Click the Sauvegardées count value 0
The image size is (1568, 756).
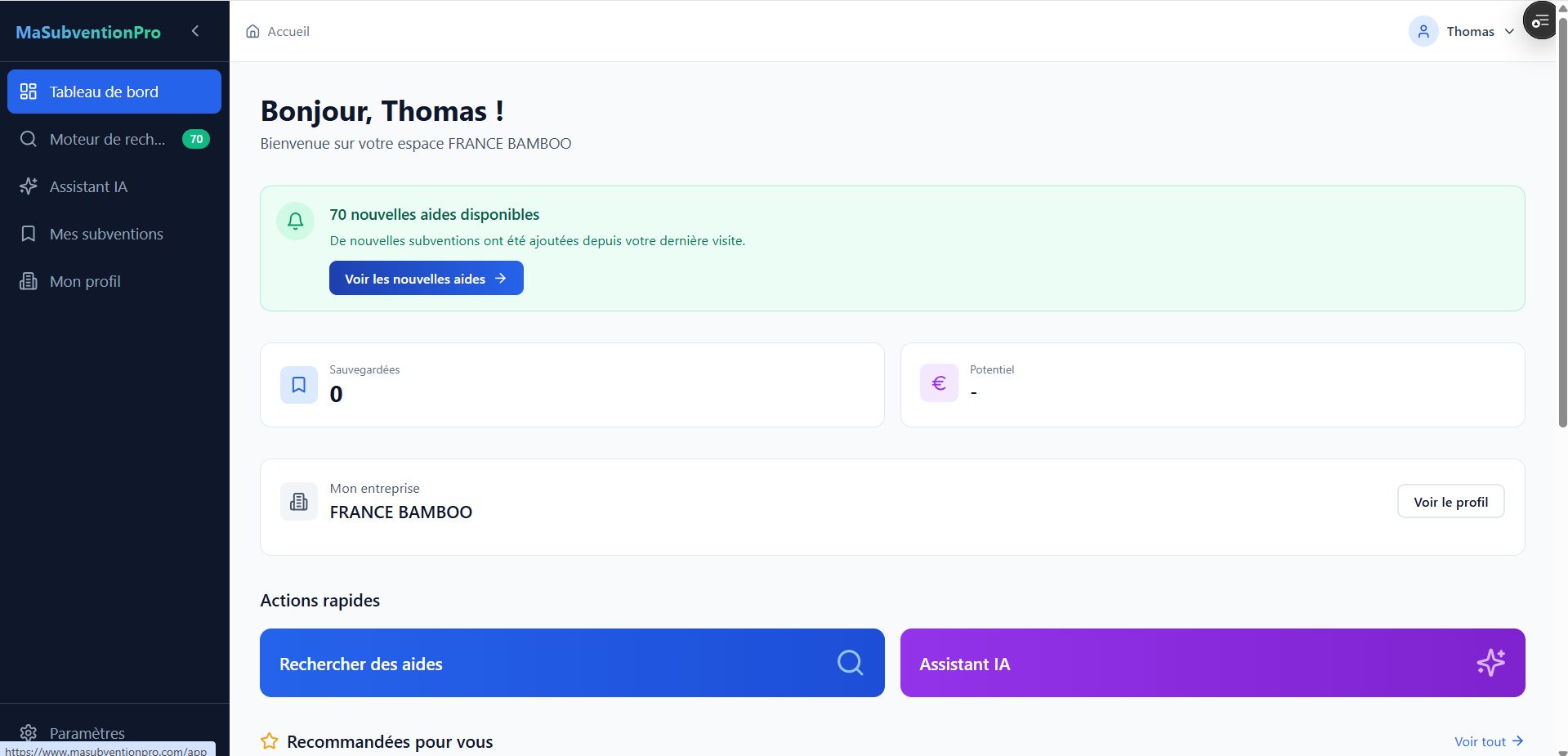click(336, 394)
